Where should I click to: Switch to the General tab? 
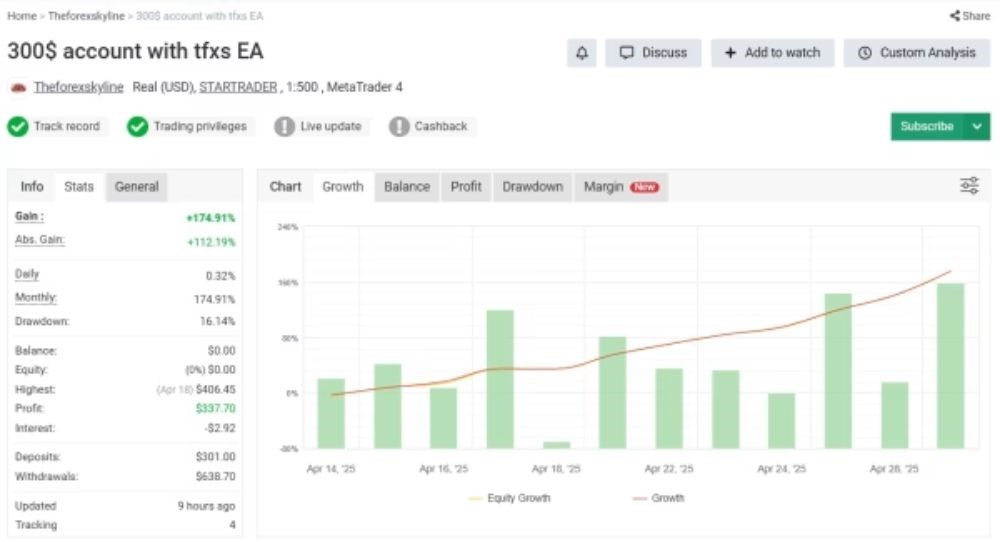point(136,186)
